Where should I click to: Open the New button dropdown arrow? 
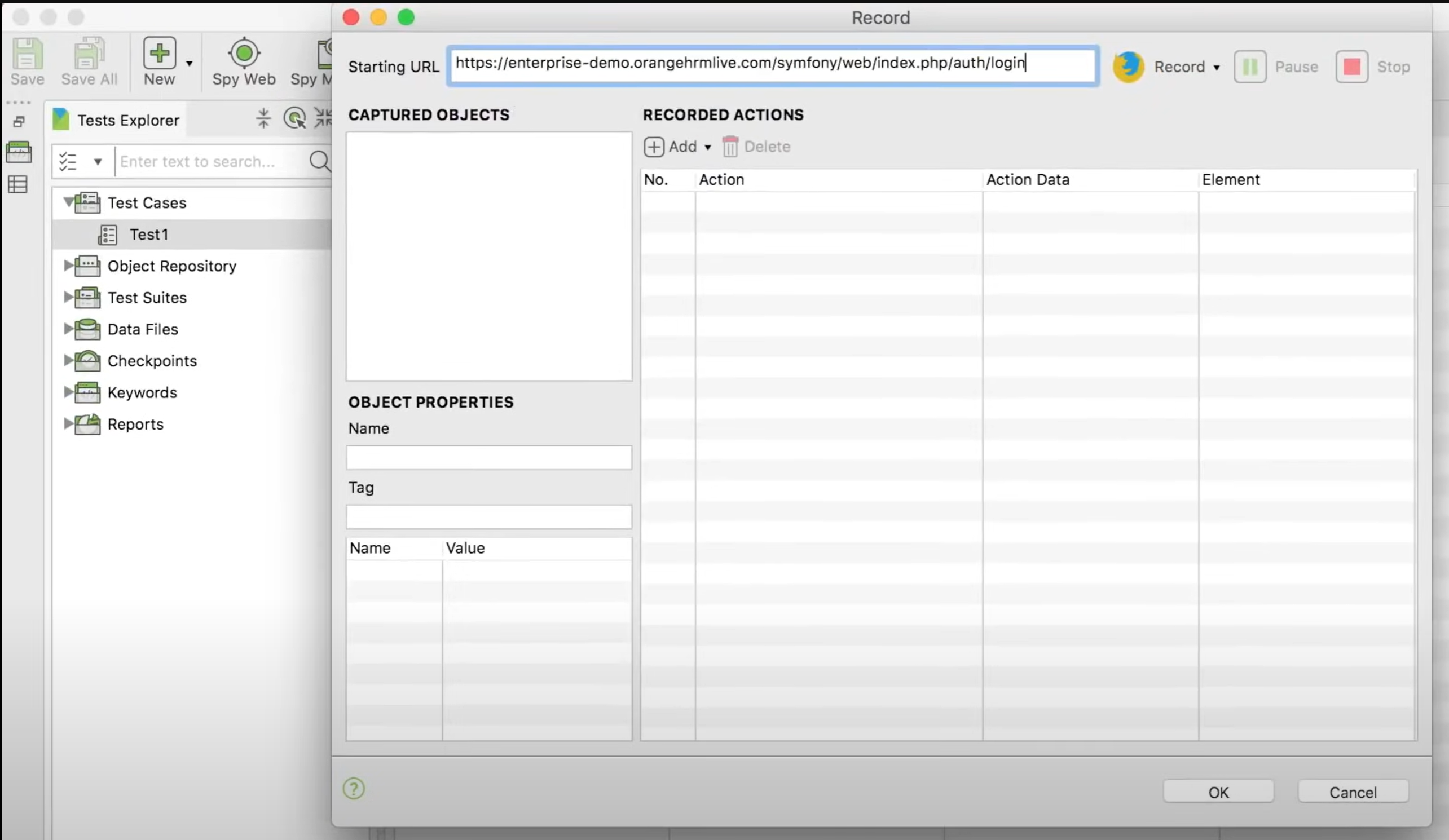[189, 63]
